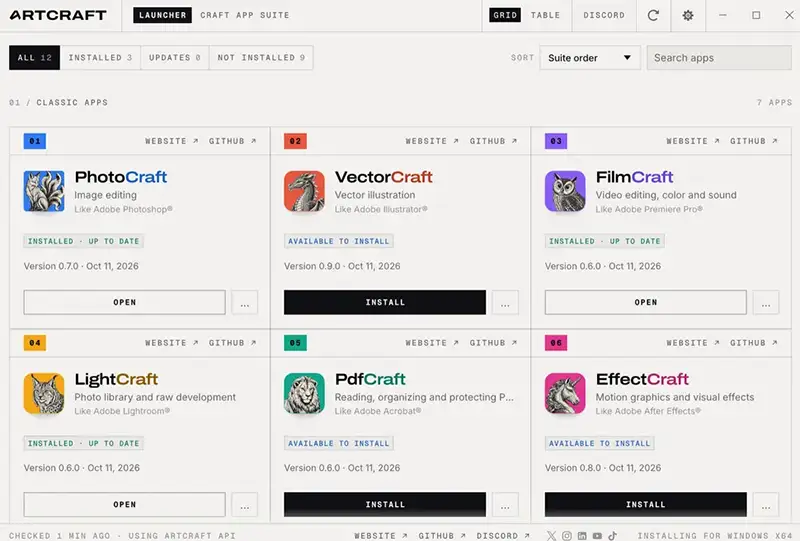Open the LinkedIn social icon
800x541 pixels.
point(582,535)
